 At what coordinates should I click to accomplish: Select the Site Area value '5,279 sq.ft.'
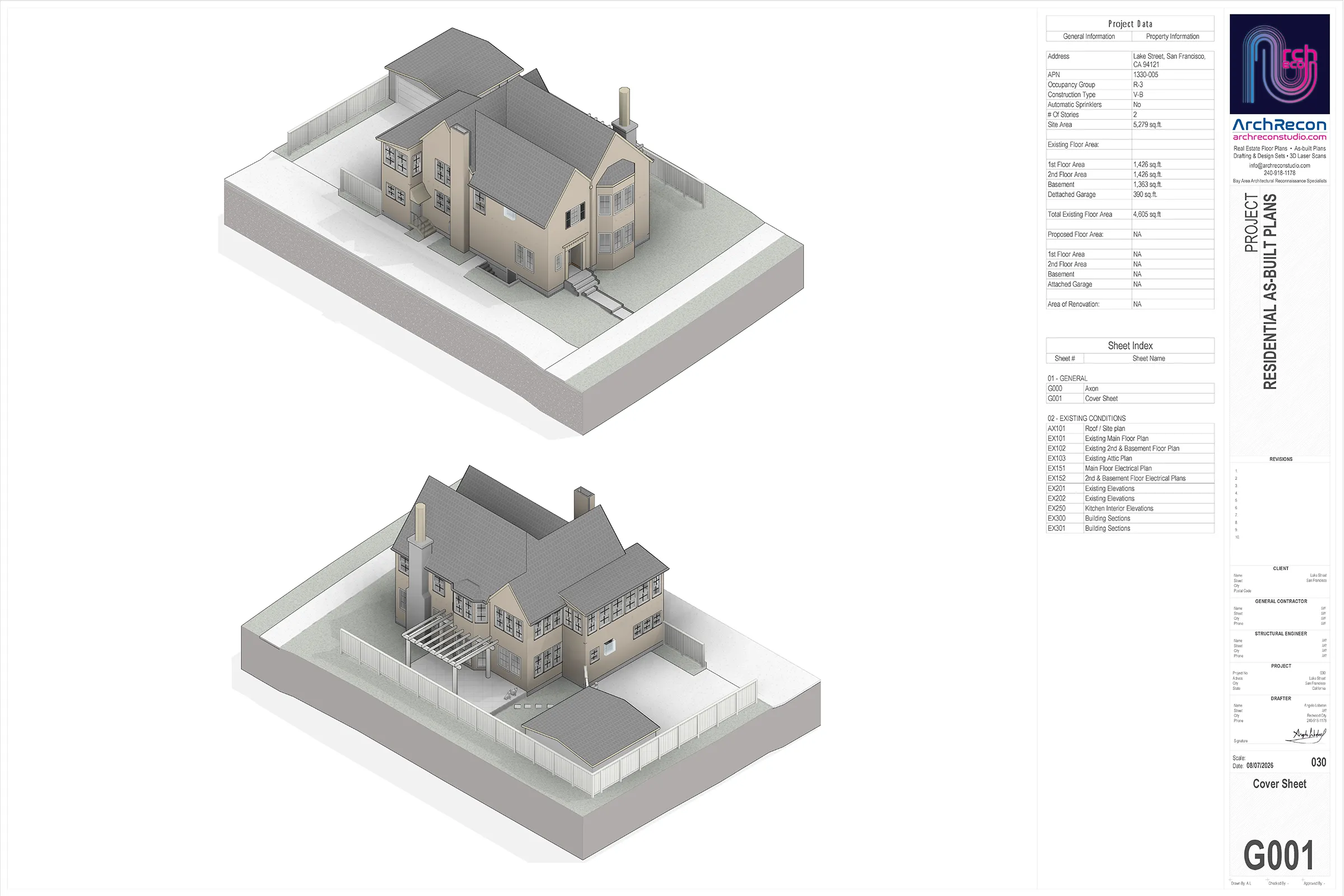(x=1147, y=124)
